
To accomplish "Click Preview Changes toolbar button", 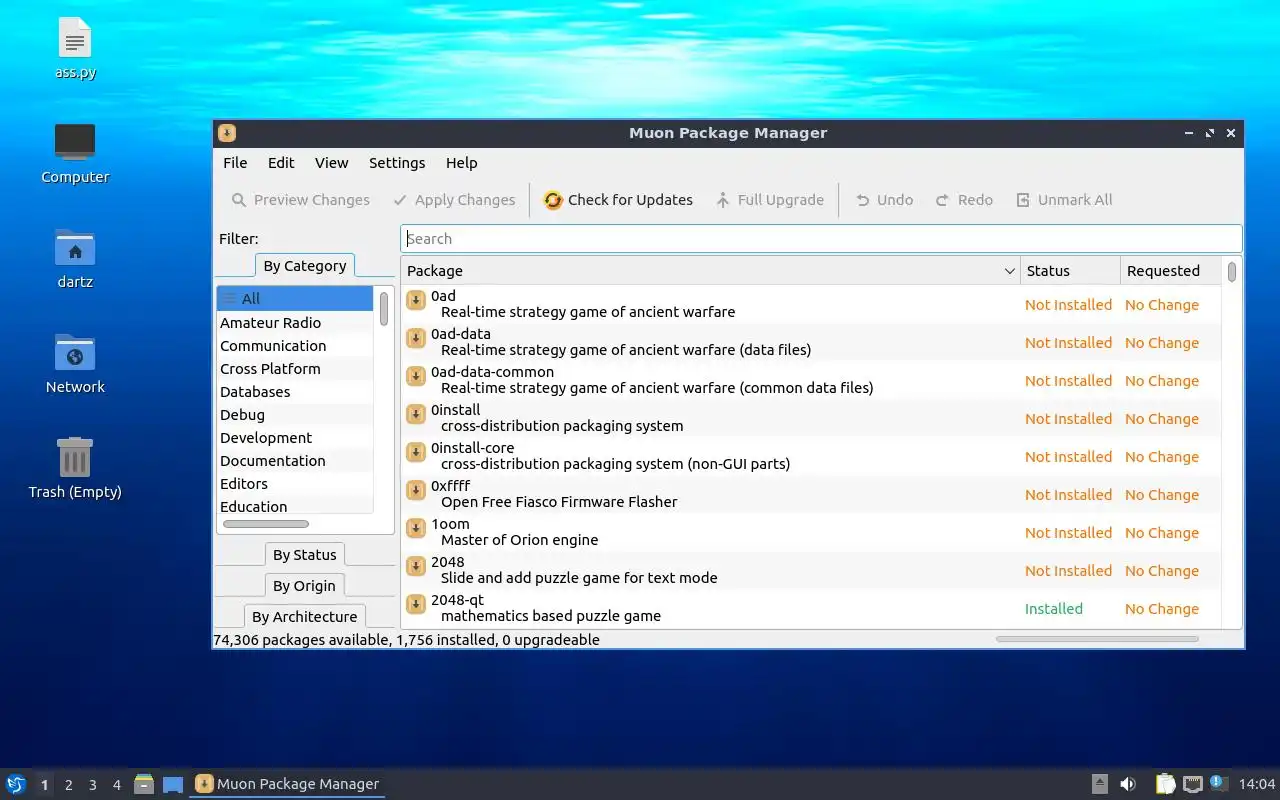I will tap(300, 200).
